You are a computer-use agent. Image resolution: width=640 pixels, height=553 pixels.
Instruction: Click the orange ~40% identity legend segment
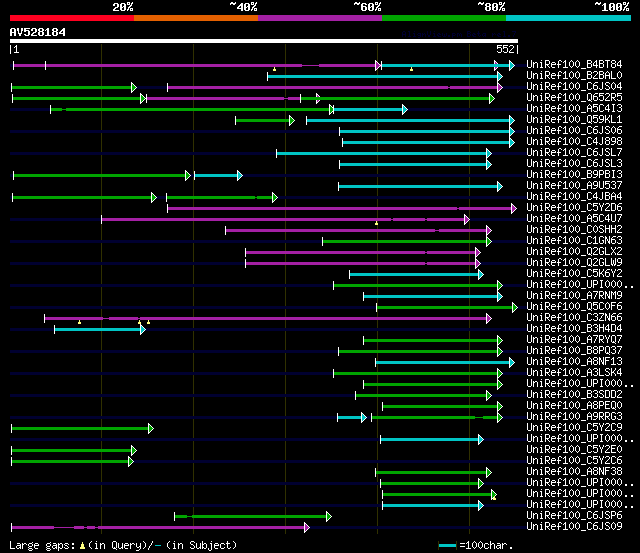[196, 18]
